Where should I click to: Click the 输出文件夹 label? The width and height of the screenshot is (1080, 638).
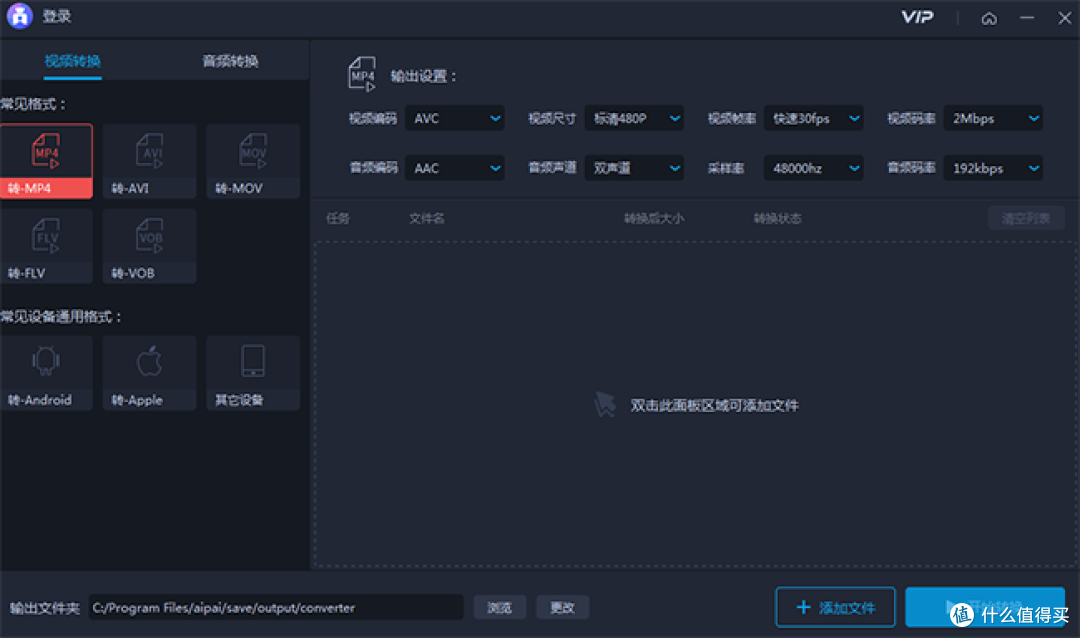[45, 608]
